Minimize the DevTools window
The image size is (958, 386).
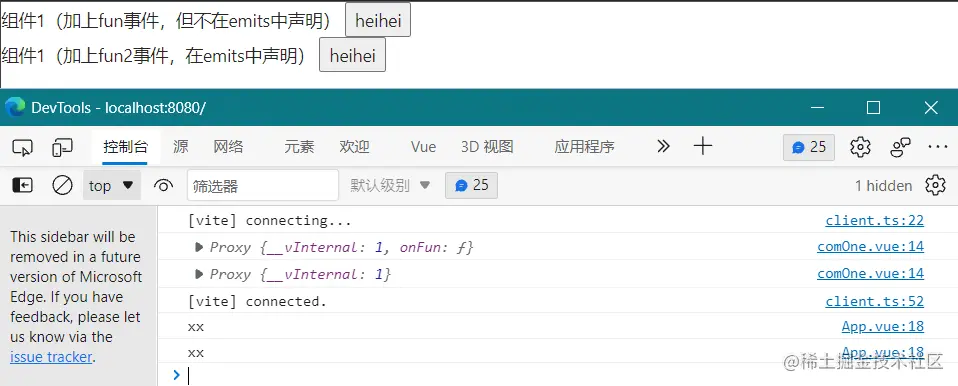pos(817,108)
